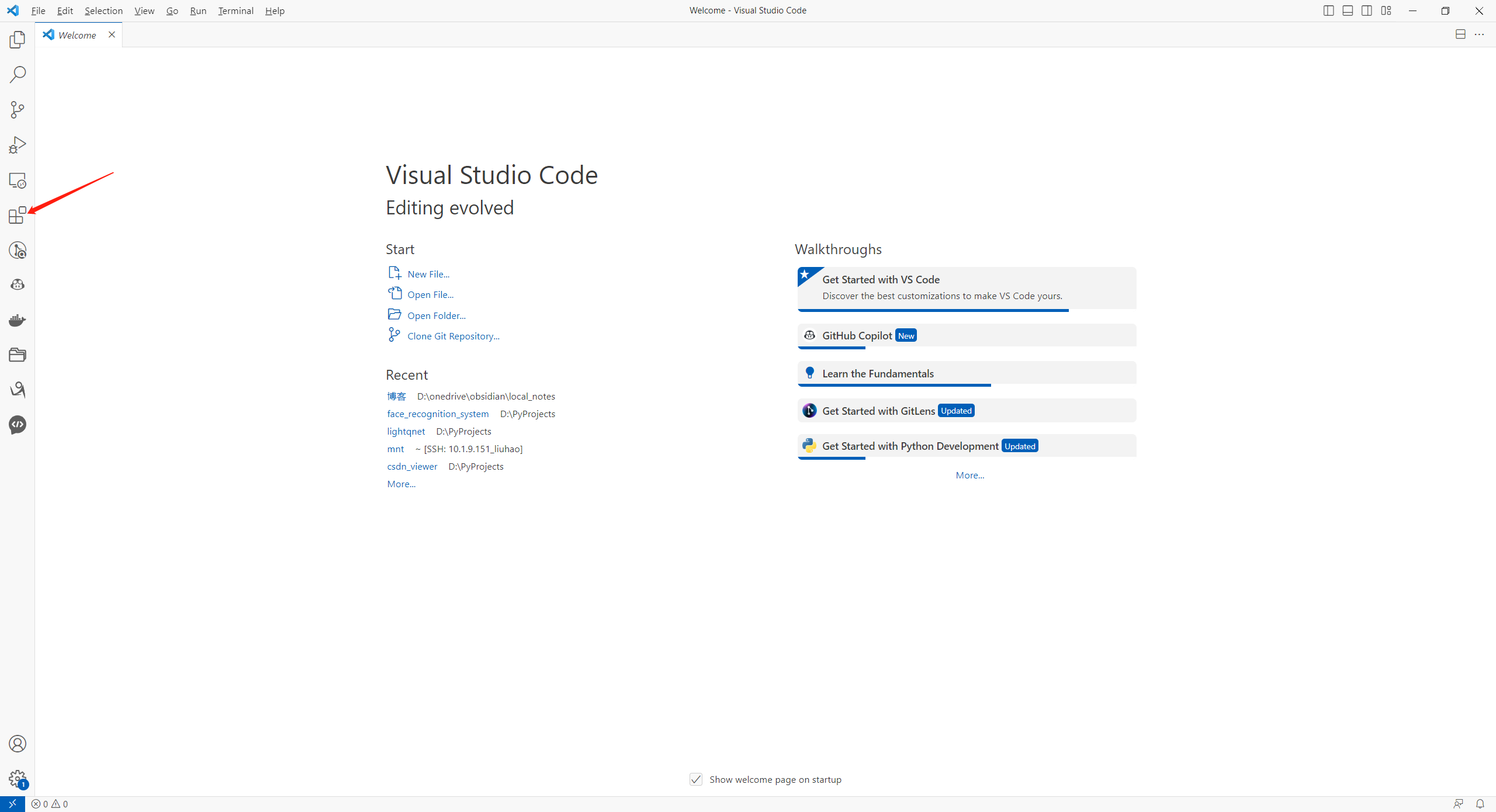Open the Help menu
Screen dimensions: 1496x812
(x=275, y=11)
